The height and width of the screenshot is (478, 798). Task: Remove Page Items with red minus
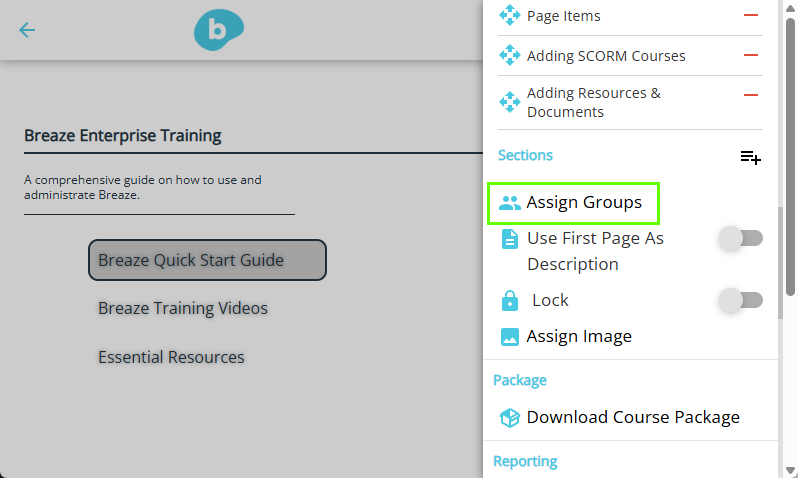[751, 15]
